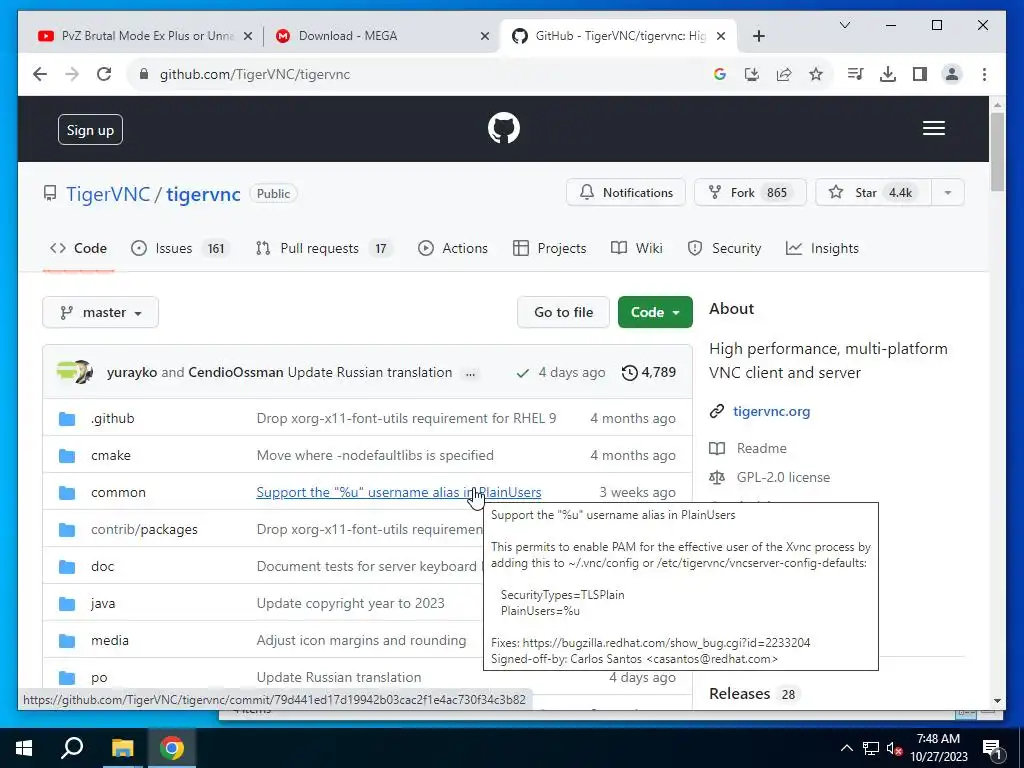Star the tigervnc repository

(873, 193)
